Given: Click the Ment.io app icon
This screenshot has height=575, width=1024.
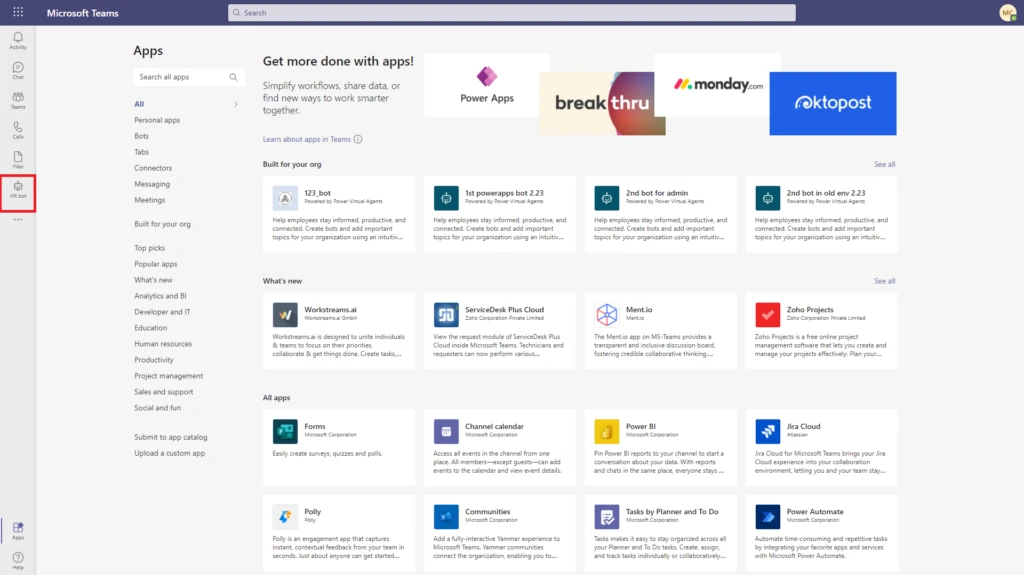Looking at the screenshot, I should tap(607, 314).
